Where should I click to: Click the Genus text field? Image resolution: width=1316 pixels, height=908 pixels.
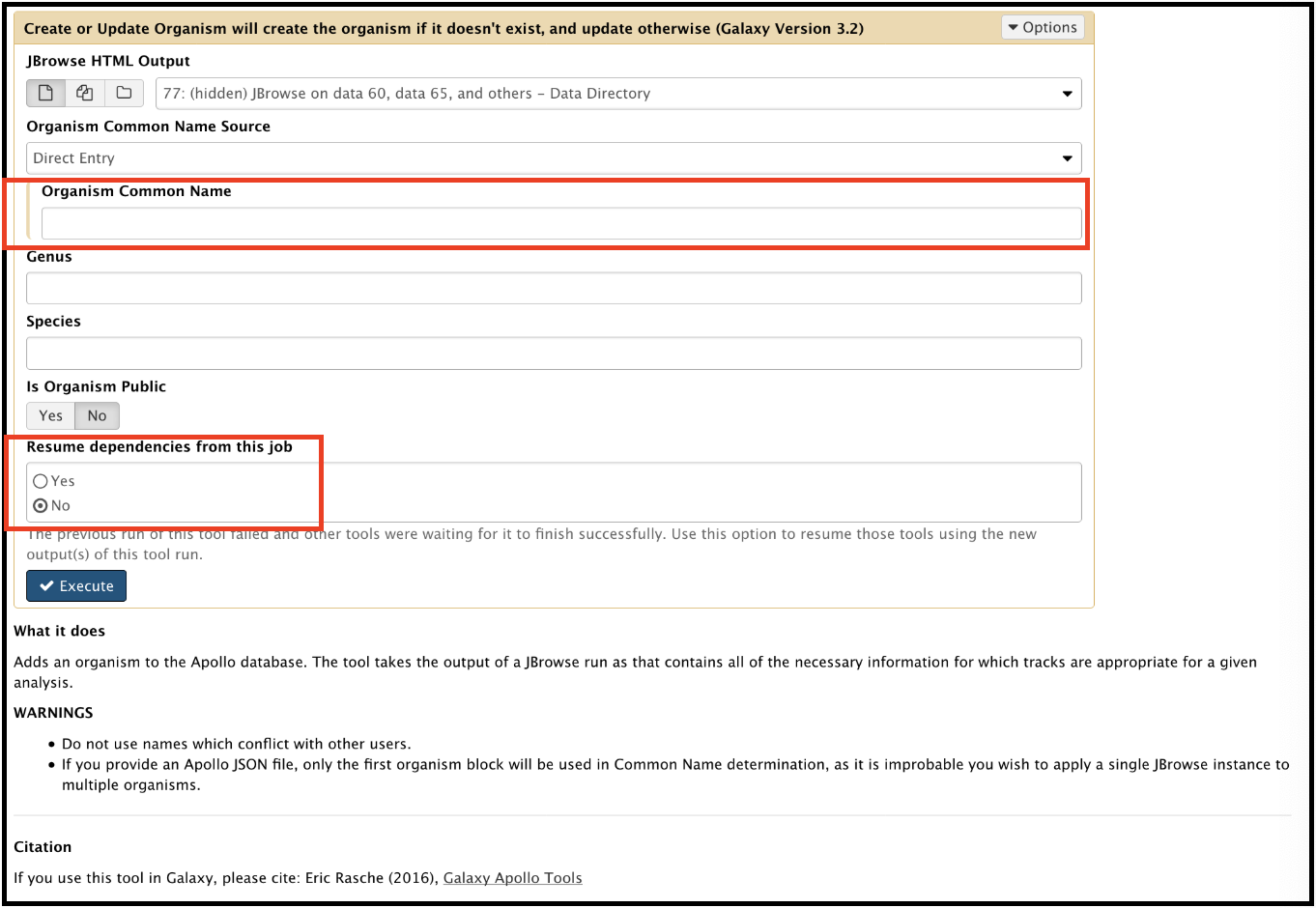[554, 288]
